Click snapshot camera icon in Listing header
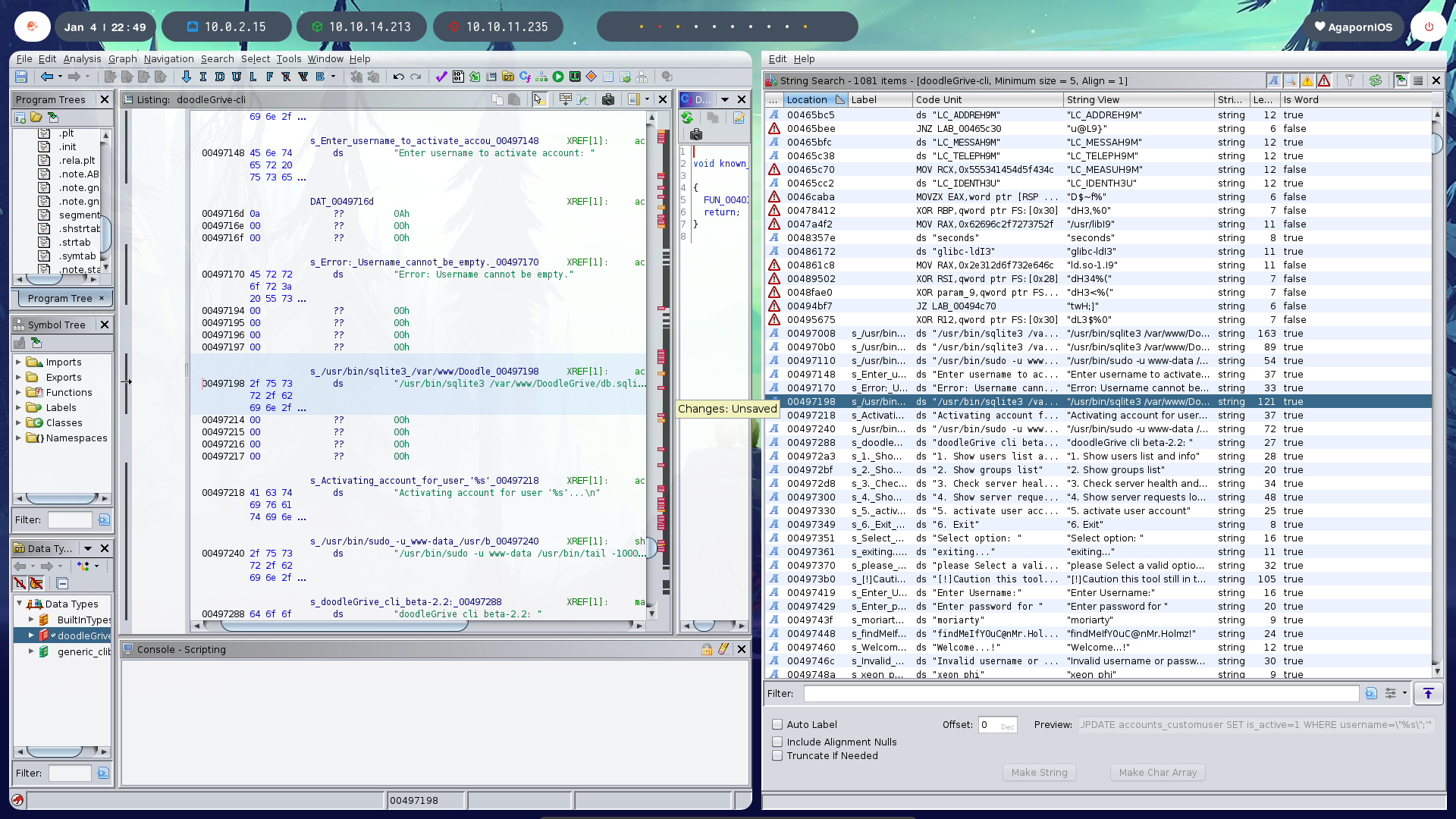The image size is (1456, 819). point(607,99)
